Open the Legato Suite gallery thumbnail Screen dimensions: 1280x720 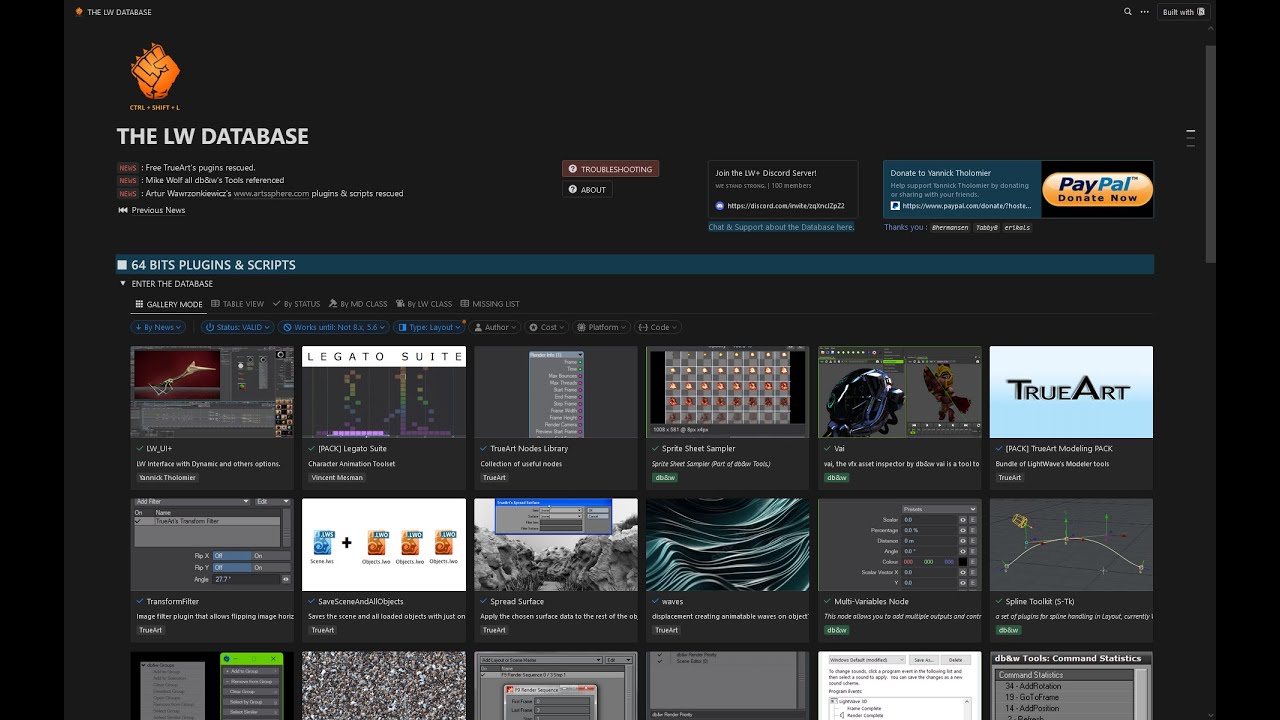[x=384, y=392]
